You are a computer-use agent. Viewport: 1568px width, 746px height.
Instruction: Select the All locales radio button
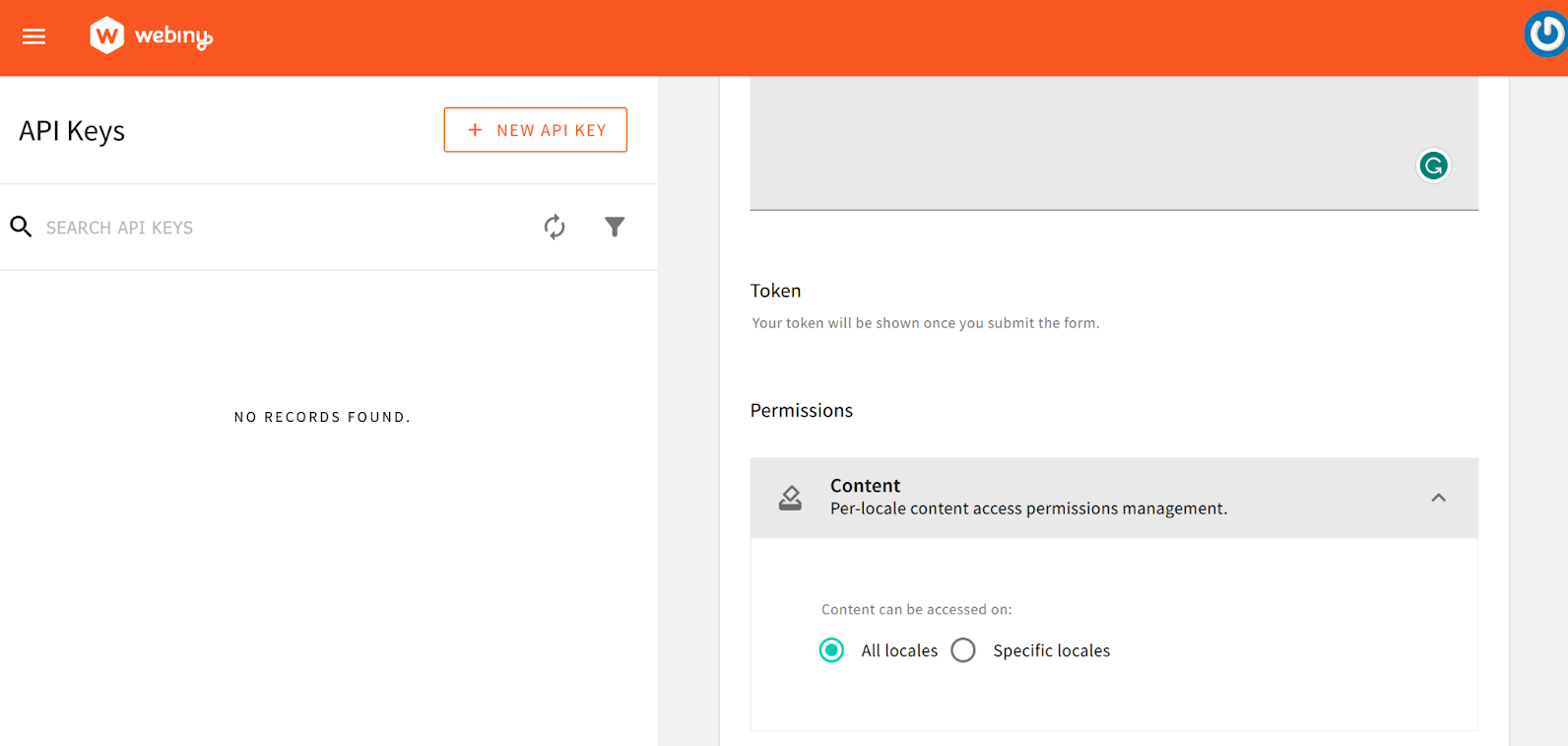(831, 650)
